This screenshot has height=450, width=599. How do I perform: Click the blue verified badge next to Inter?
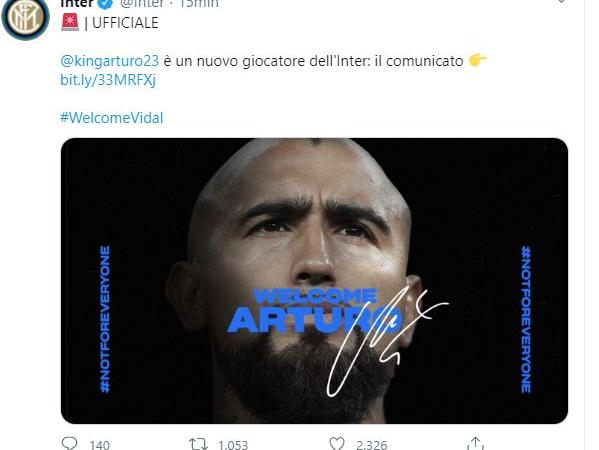coord(106,3)
